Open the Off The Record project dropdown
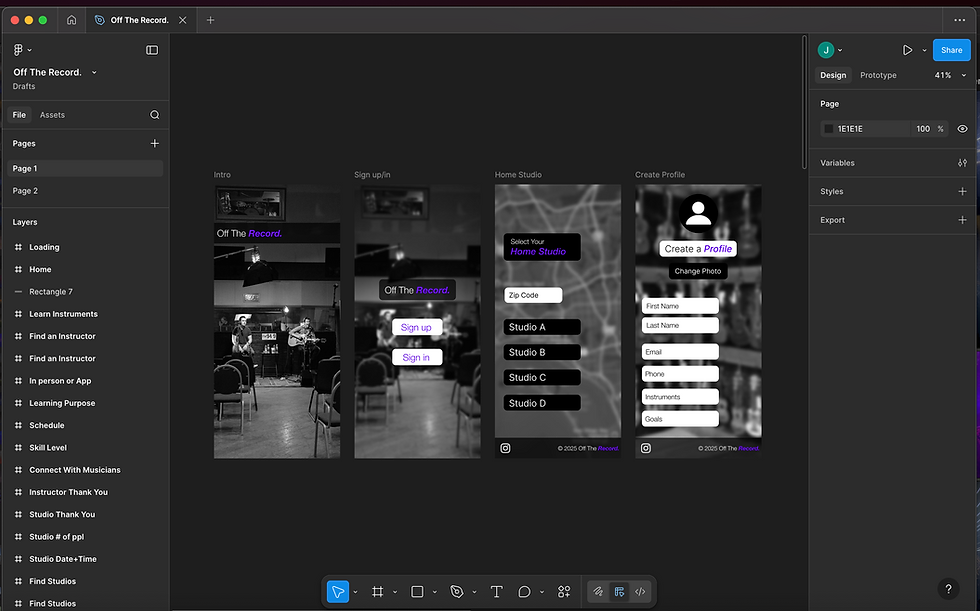Image resolution: width=980 pixels, height=611 pixels. [93, 71]
